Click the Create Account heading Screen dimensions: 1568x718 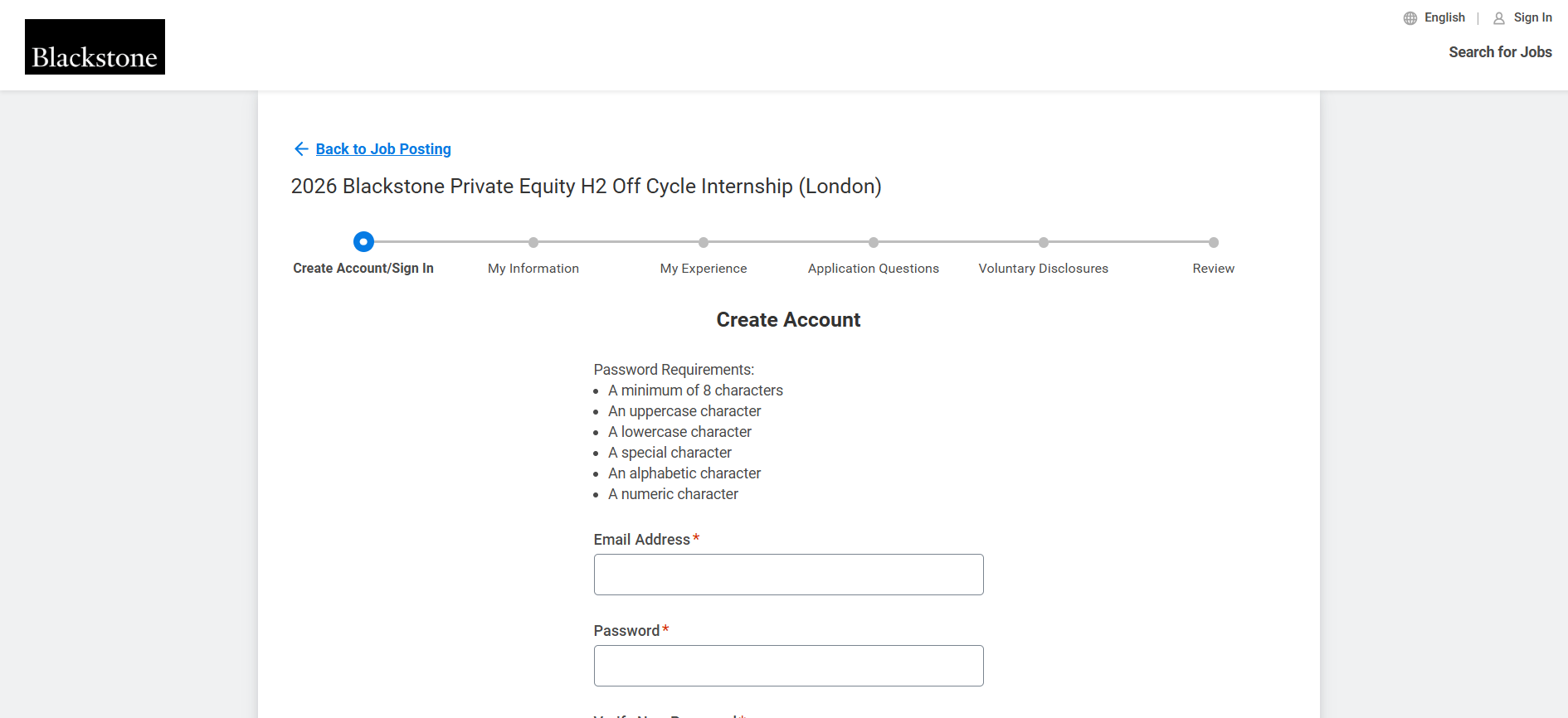pyautogui.click(x=788, y=320)
